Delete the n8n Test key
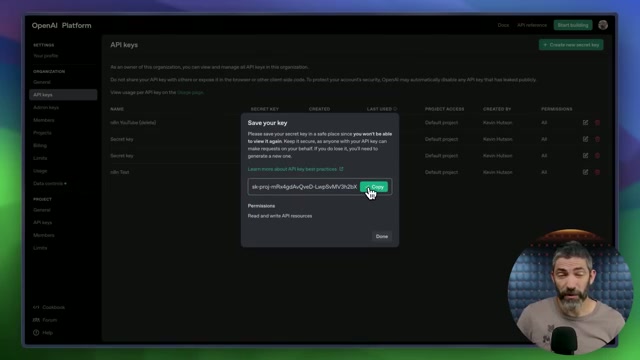The height and width of the screenshot is (360, 640). 597,172
